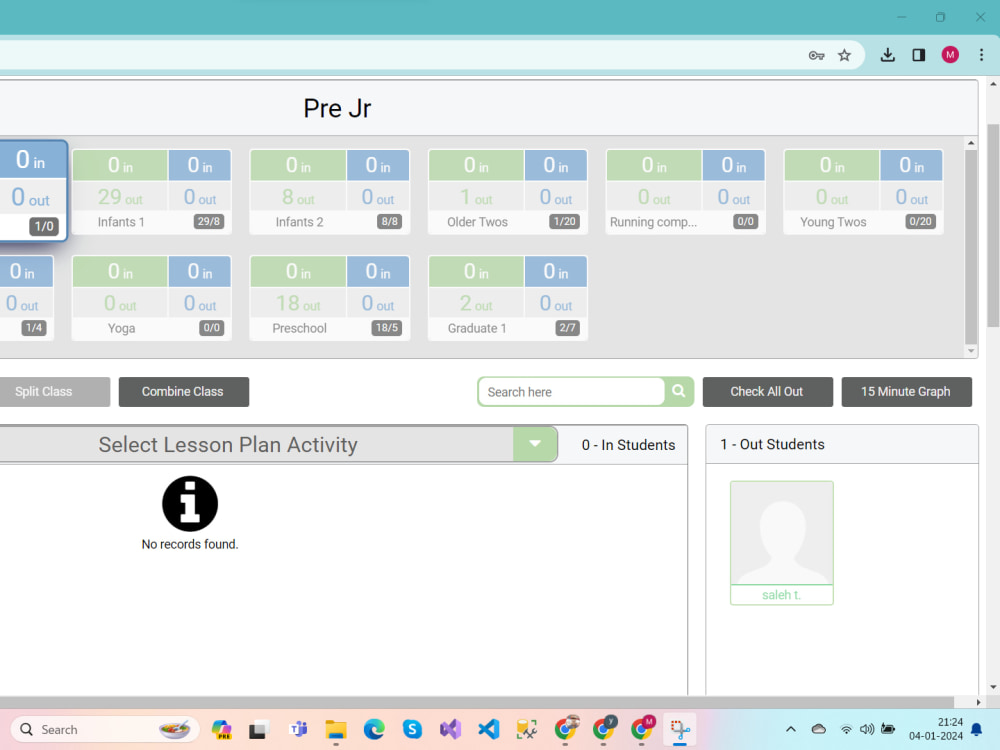Open Task View on the taskbar

pos(259,729)
